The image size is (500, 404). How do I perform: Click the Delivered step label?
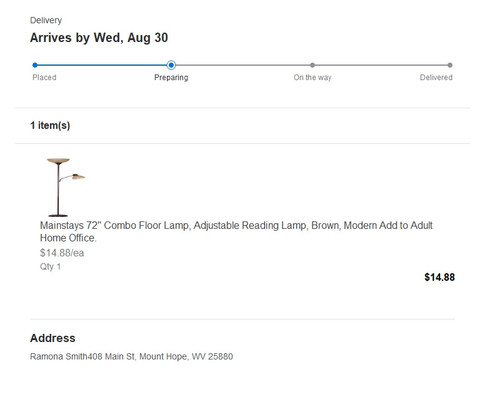436,77
